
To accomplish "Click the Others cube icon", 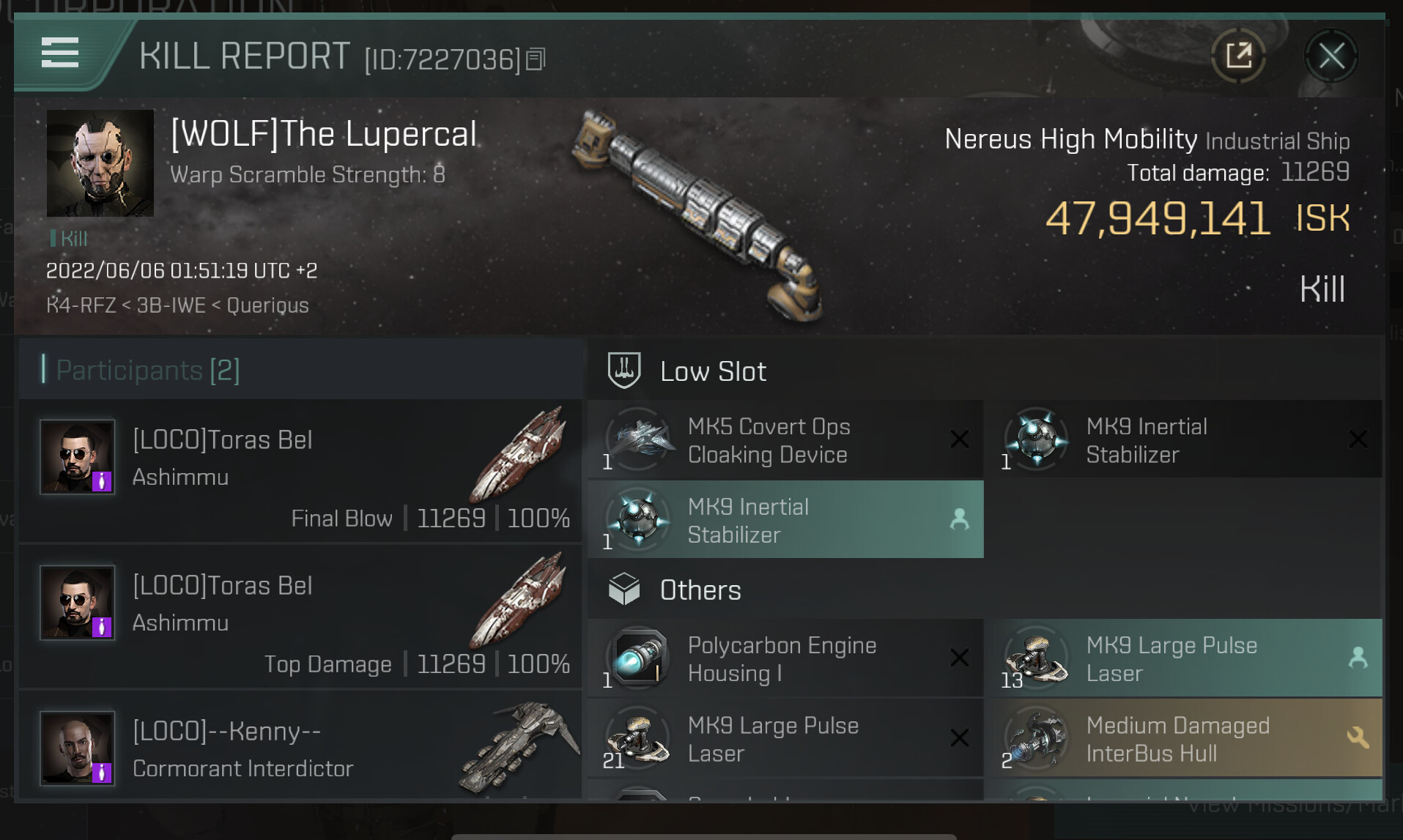I will pos(624,589).
